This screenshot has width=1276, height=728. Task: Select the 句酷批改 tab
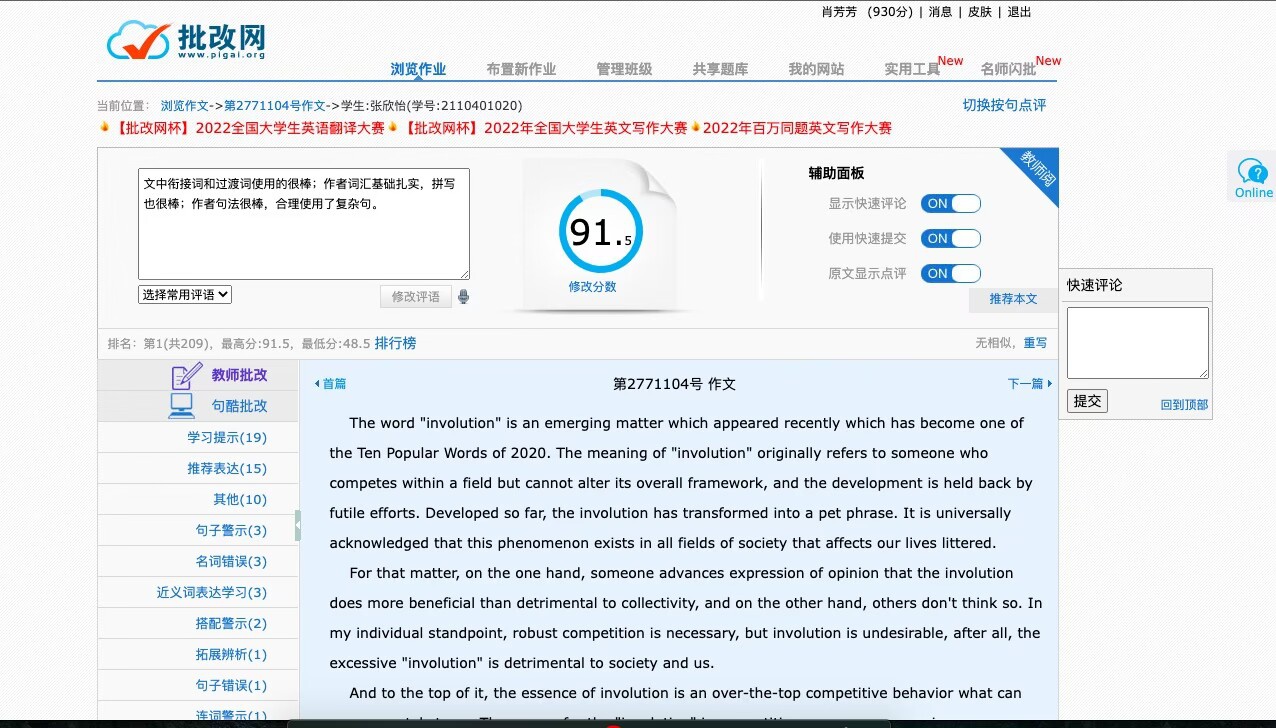239,406
